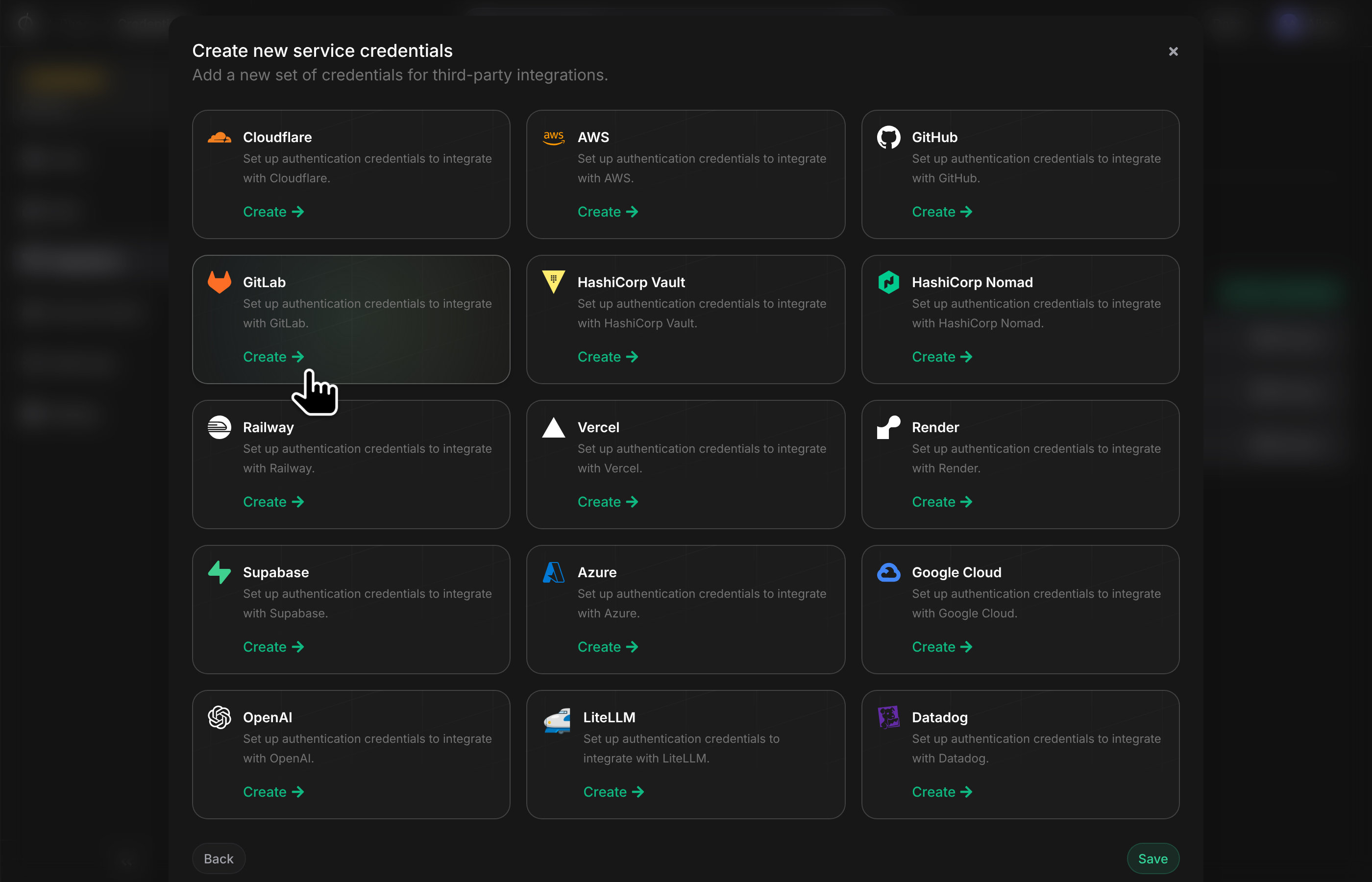Image resolution: width=1372 pixels, height=882 pixels.
Task: Select the 'HashiCorp Vault' card title
Action: point(631,282)
